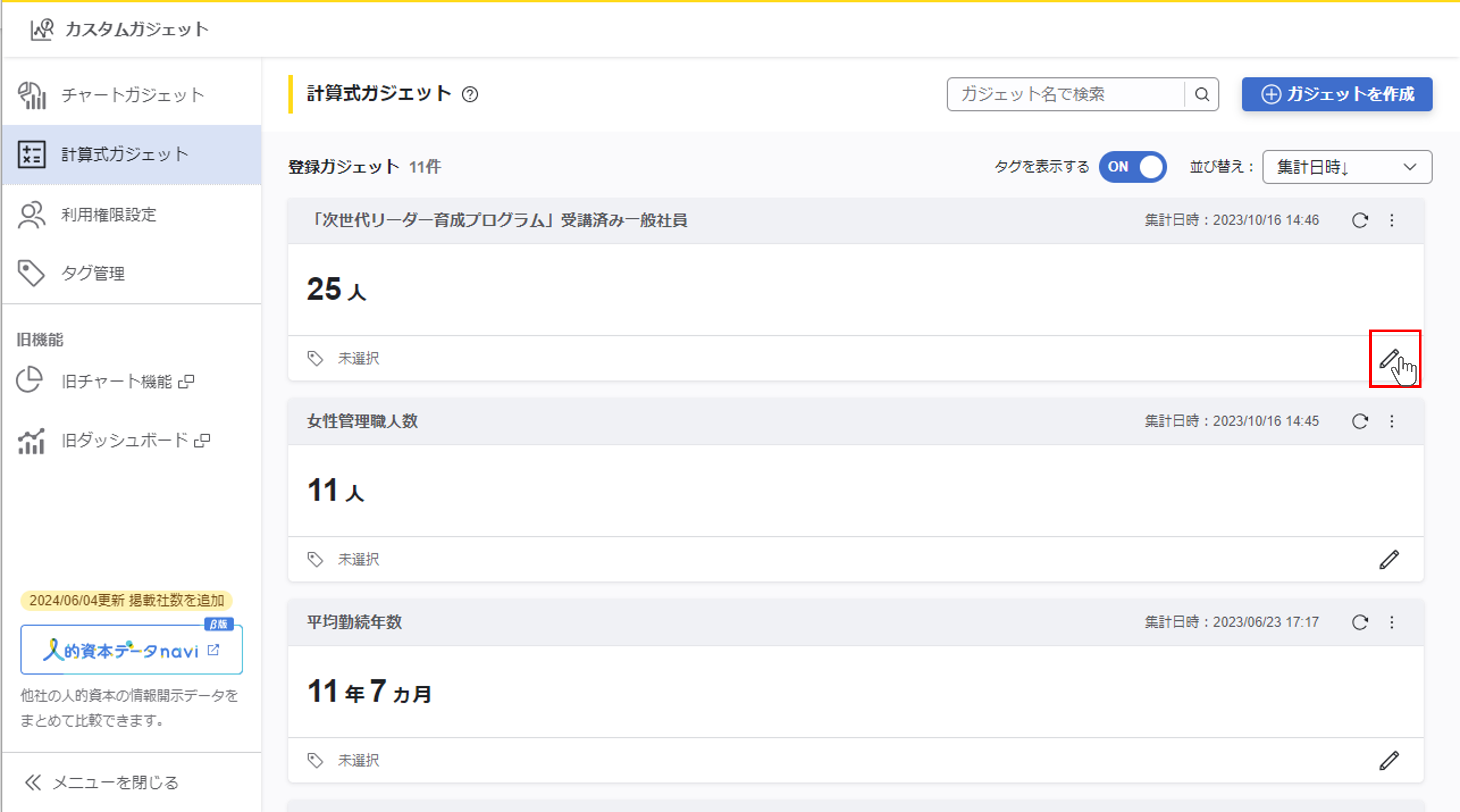Viewport: 1460px width, 812px height.
Task: Click the search magnifier icon
Action: click(x=1202, y=94)
